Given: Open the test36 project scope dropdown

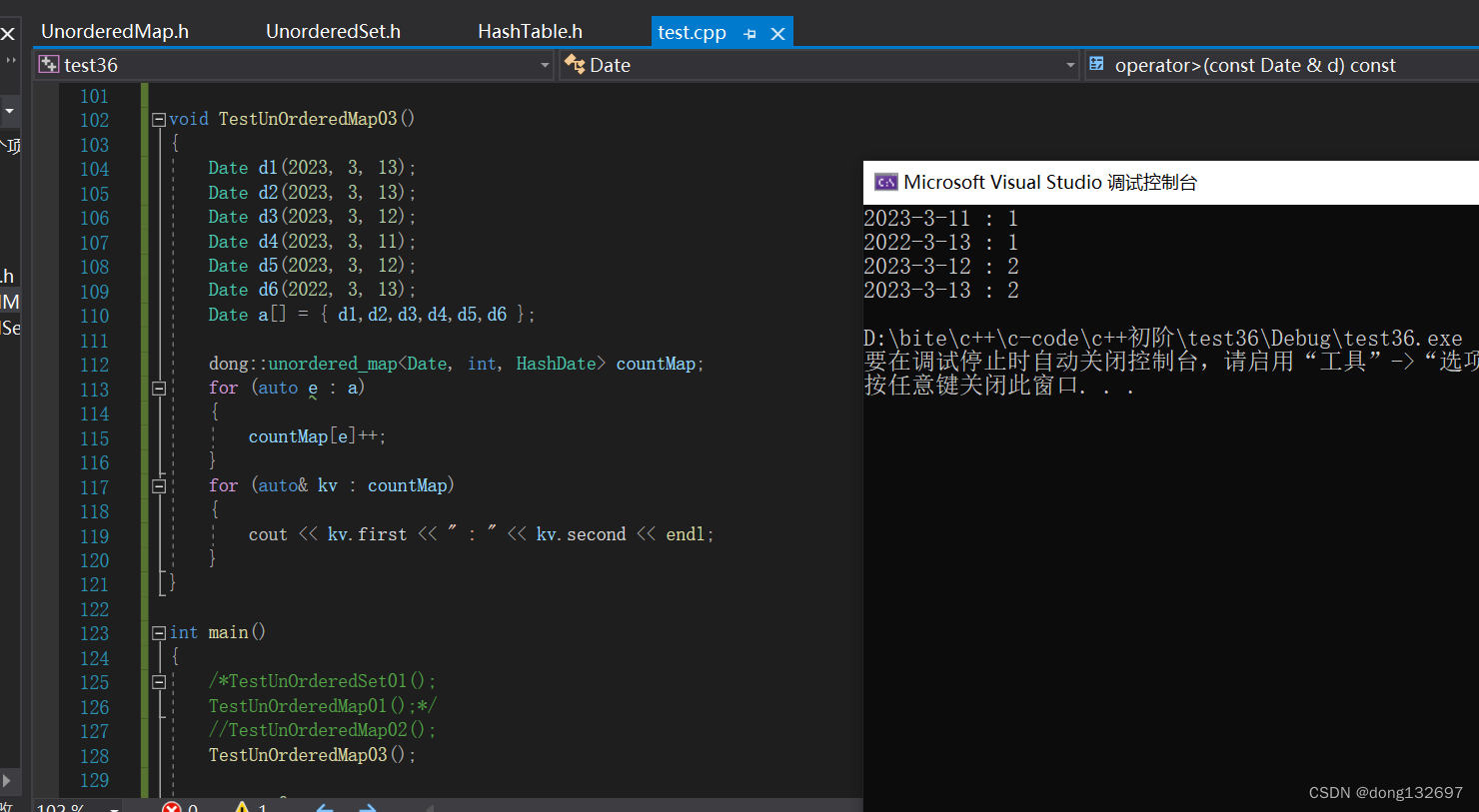Looking at the screenshot, I should tap(545, 65).
